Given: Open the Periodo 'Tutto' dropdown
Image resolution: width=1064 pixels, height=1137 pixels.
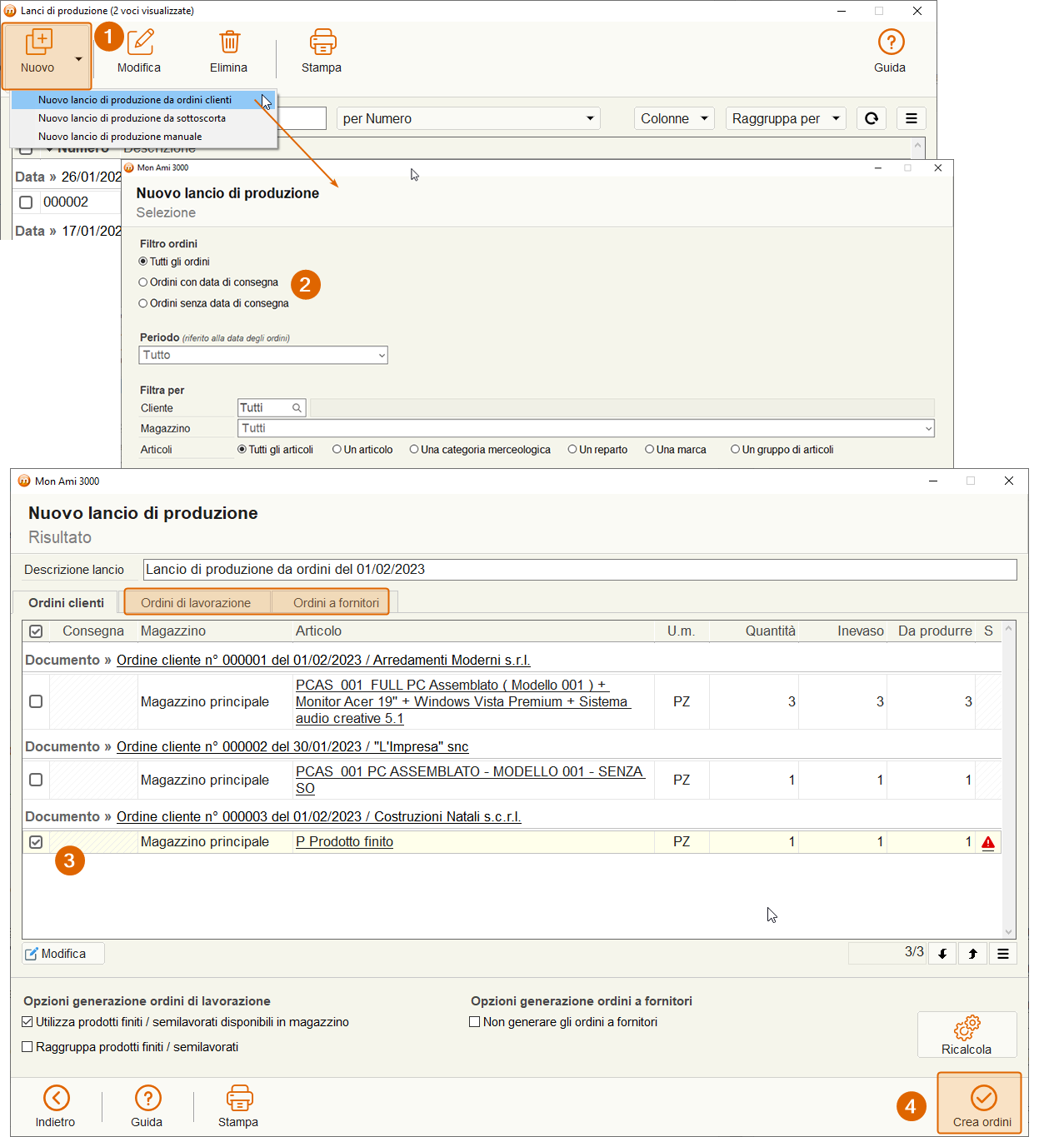Looking at the screenshot, I should [263, 355].
